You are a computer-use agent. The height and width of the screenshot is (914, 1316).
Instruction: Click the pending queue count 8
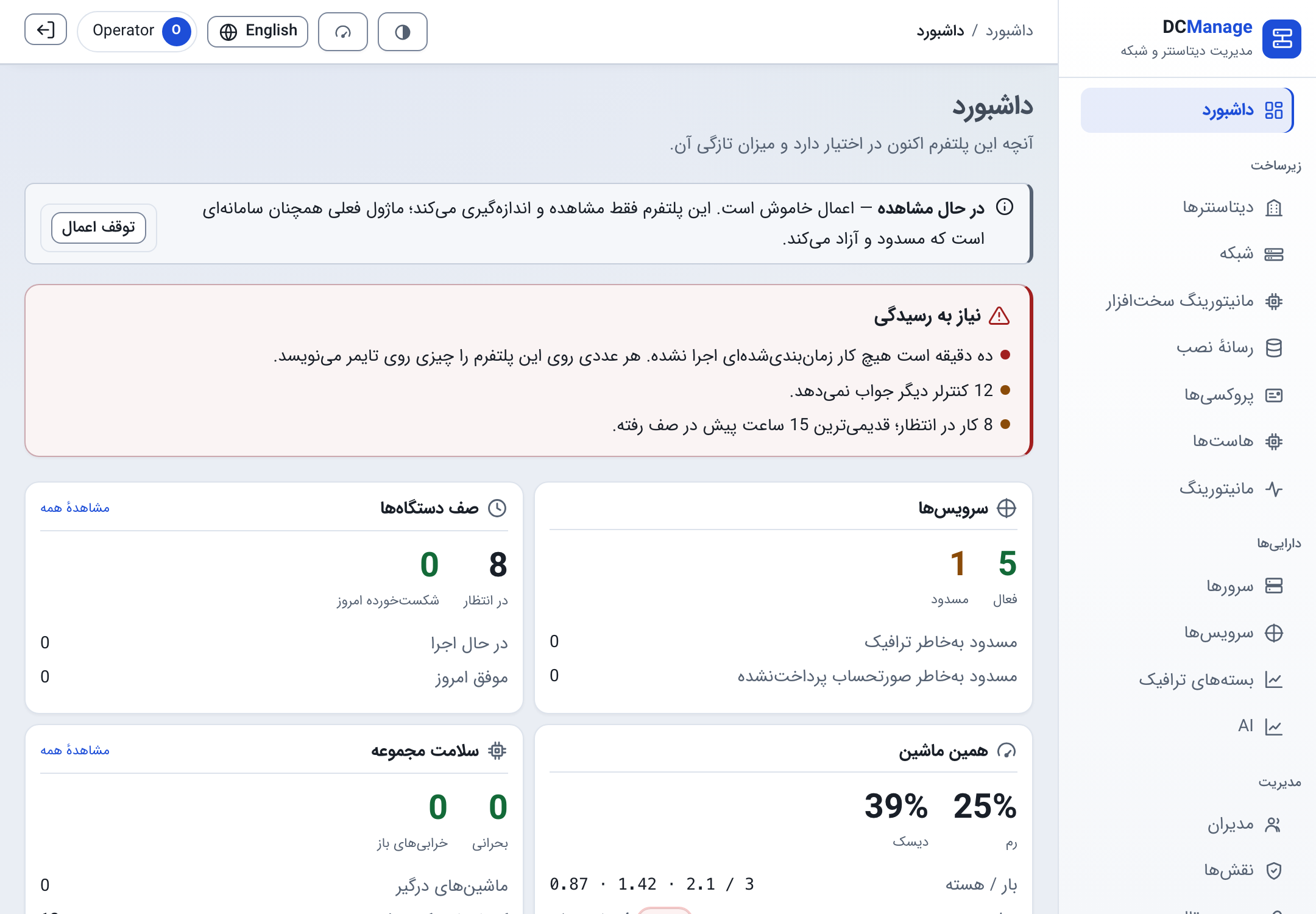(498, 564)
